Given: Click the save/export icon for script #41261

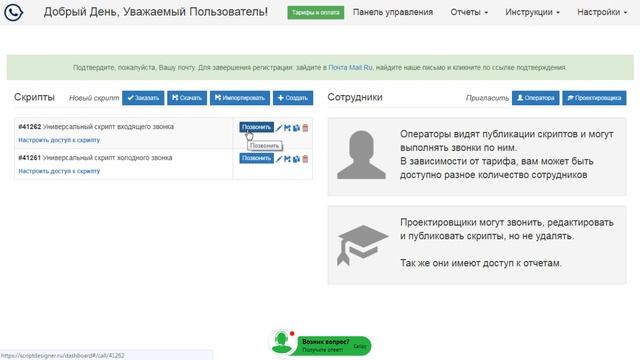Looking at the screenshot, I should [287, 159].
